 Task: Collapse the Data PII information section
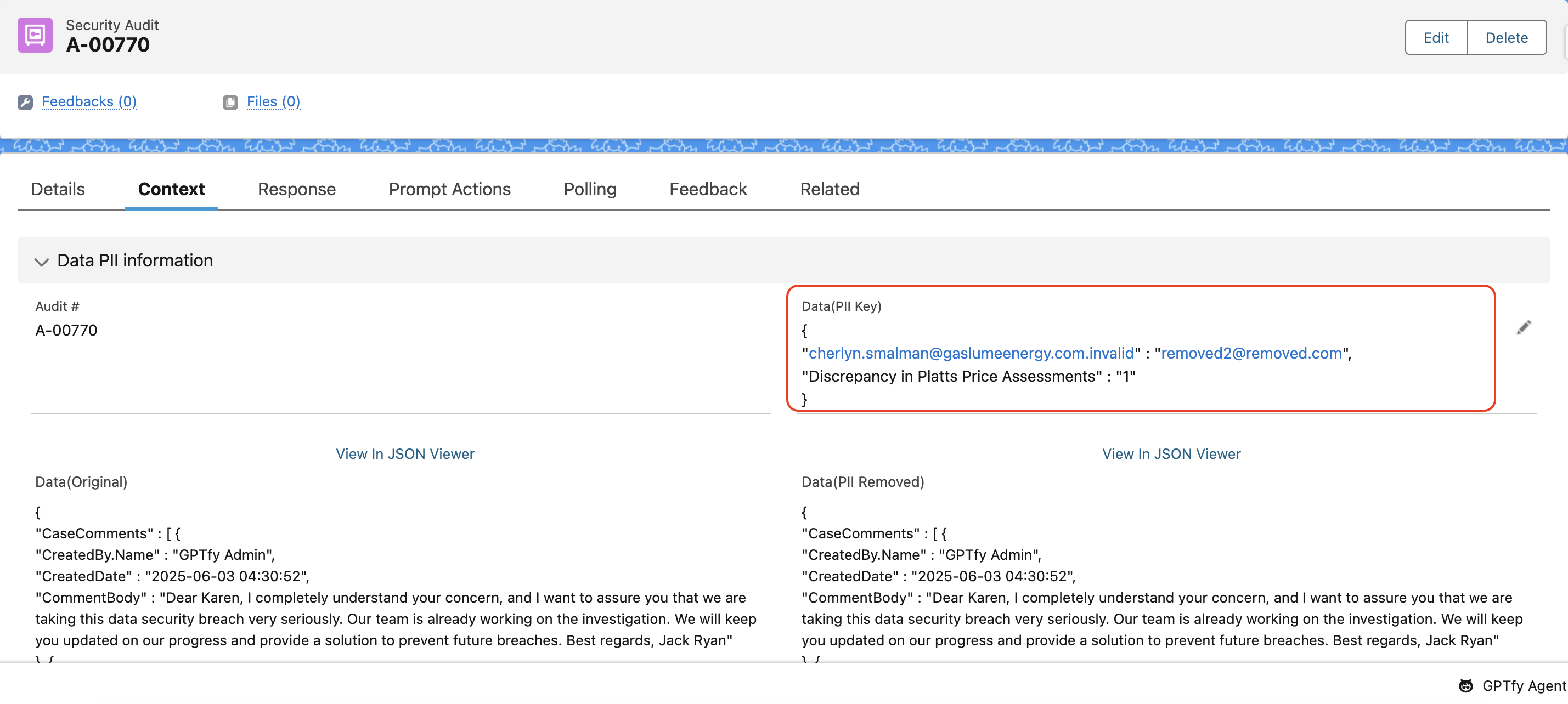tap(41, 262)
